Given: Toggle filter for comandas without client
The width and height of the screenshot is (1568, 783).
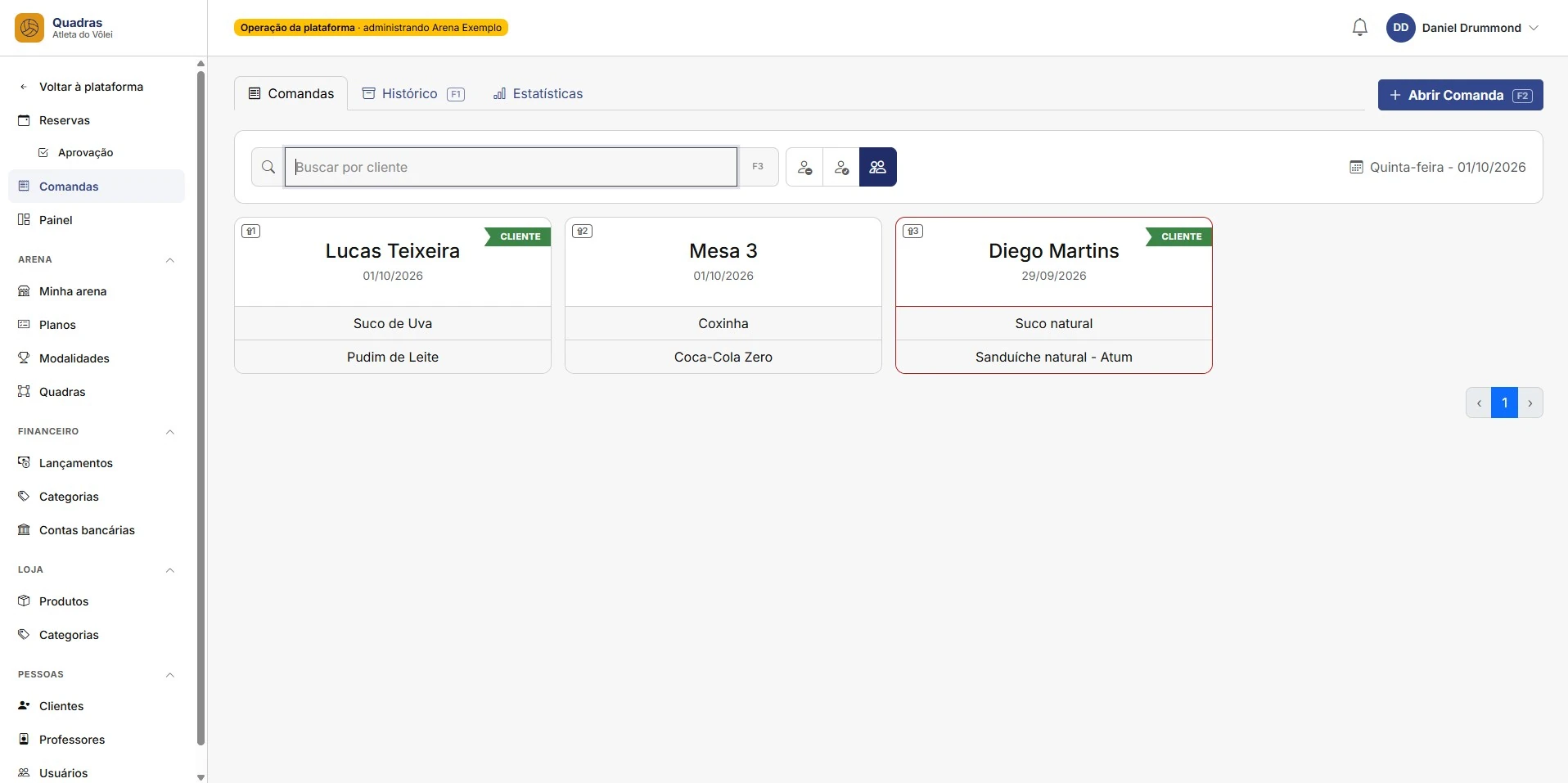Looking at the screenshot, I should pyautogui.click(x=804, y=167).
